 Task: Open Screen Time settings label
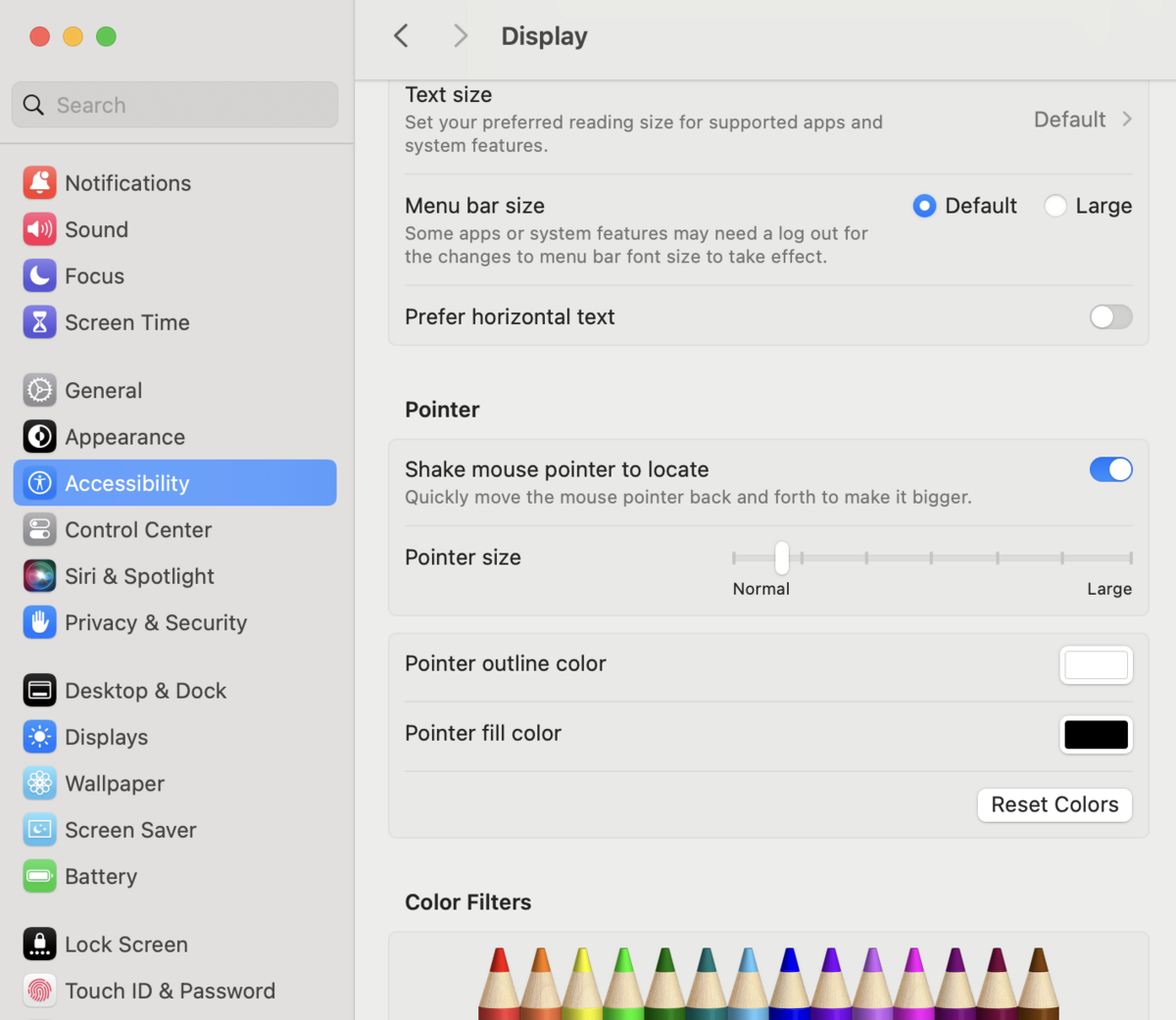(127, 322)
